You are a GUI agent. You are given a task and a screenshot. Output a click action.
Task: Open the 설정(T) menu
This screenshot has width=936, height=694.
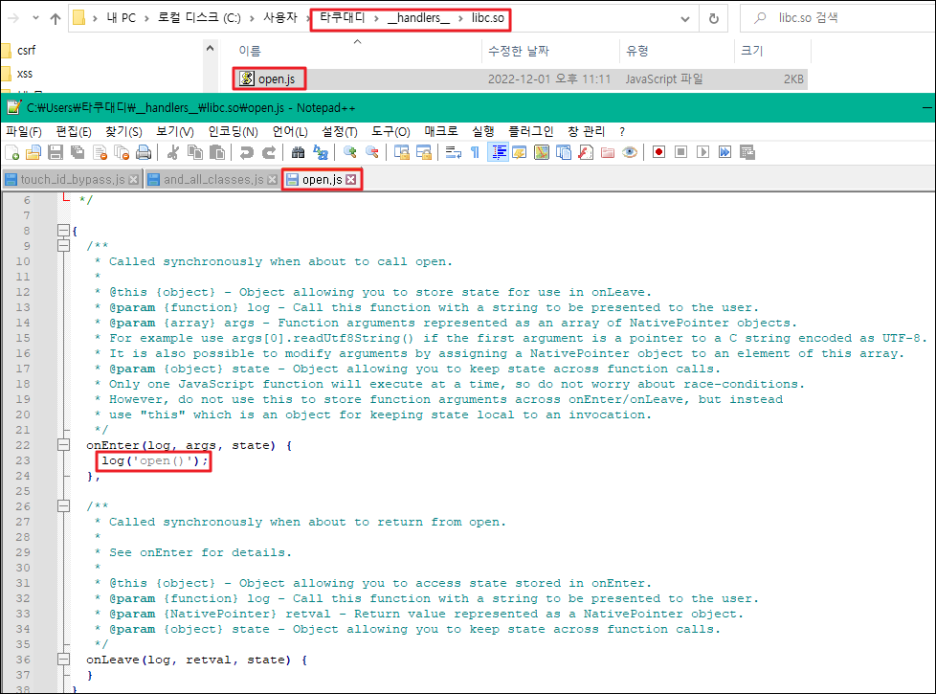tap(340, 131)
